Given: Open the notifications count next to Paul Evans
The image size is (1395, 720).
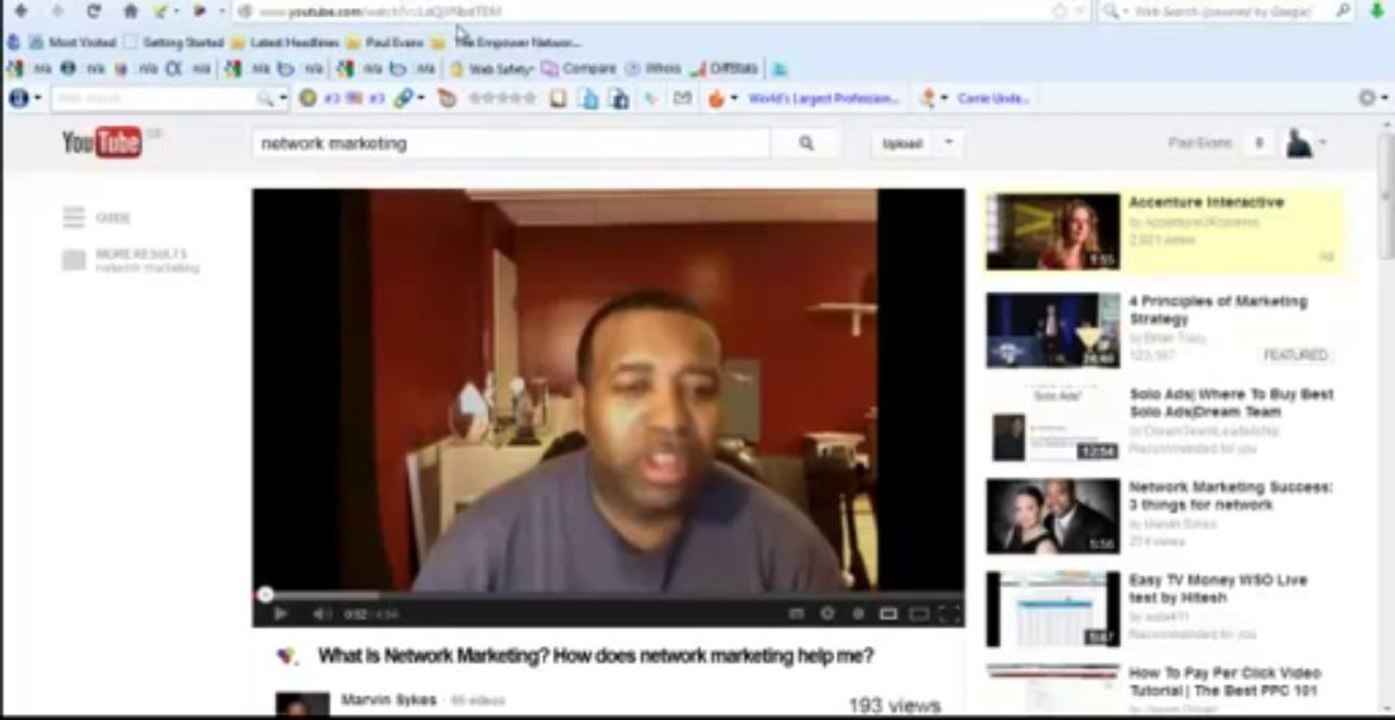Looking at the screenshot, I should click(x=1259, y=143).
